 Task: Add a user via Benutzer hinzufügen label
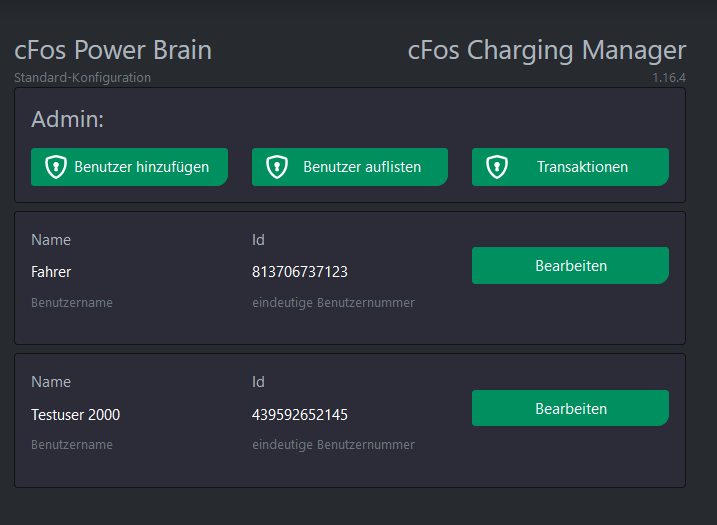[x=142, y=167]
